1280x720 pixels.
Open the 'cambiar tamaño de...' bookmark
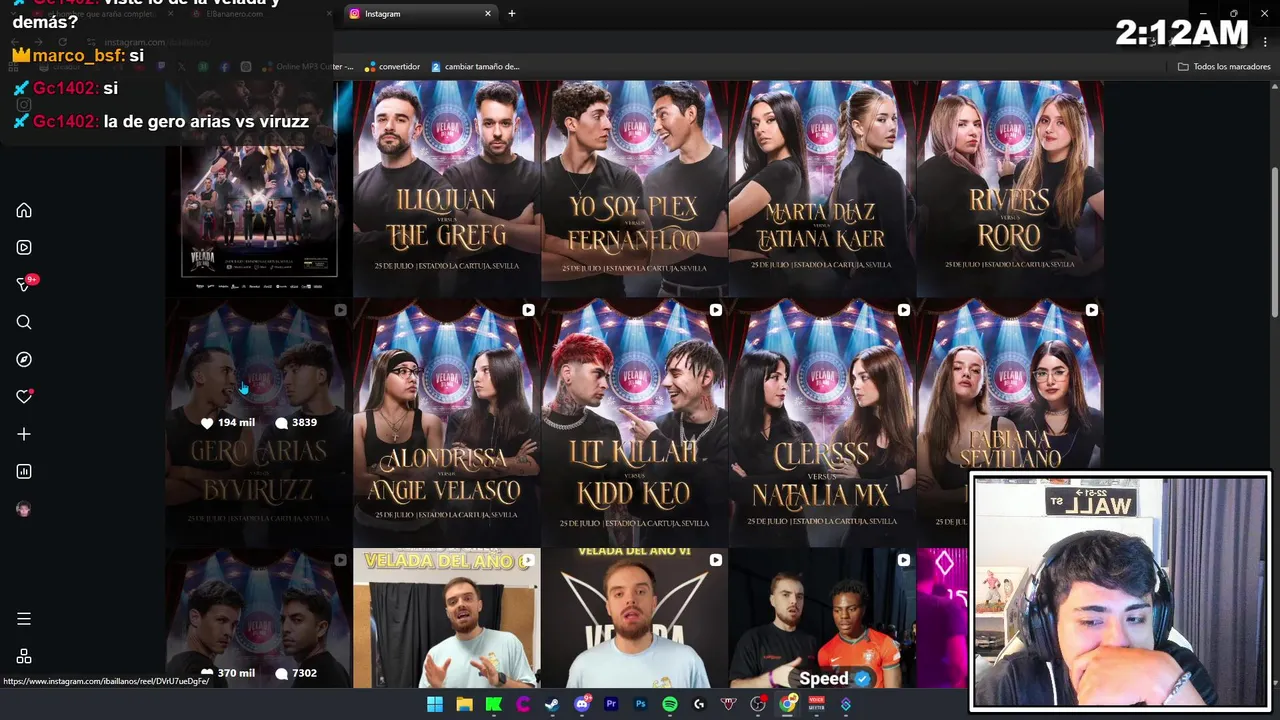[475, 67]
